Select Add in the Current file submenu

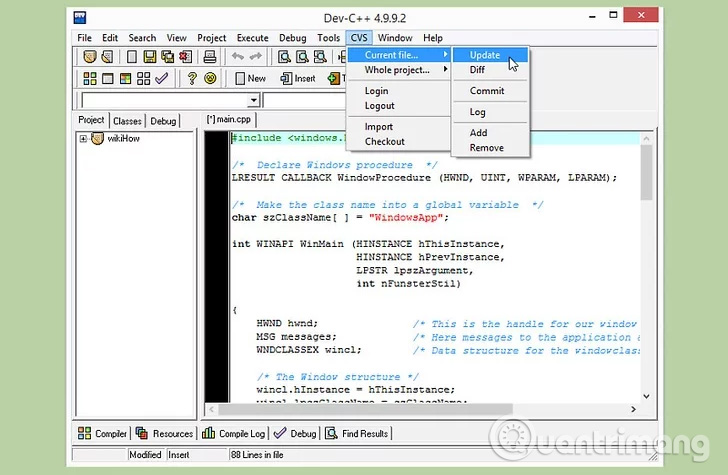coord(491,133)
